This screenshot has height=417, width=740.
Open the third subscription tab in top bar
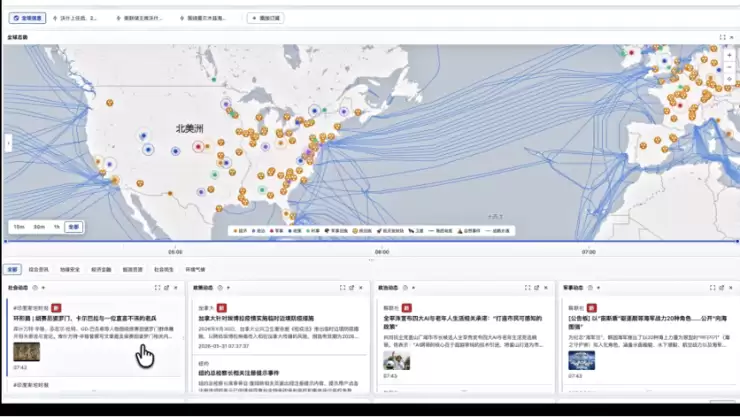coord(203,18)
